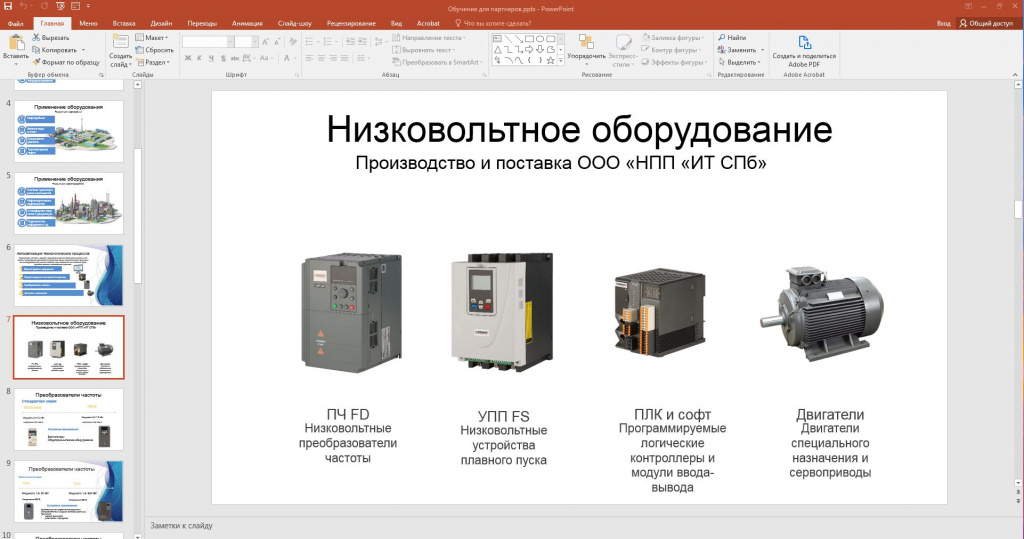
Task: Find text with Найти
Action: click(732, 38)
